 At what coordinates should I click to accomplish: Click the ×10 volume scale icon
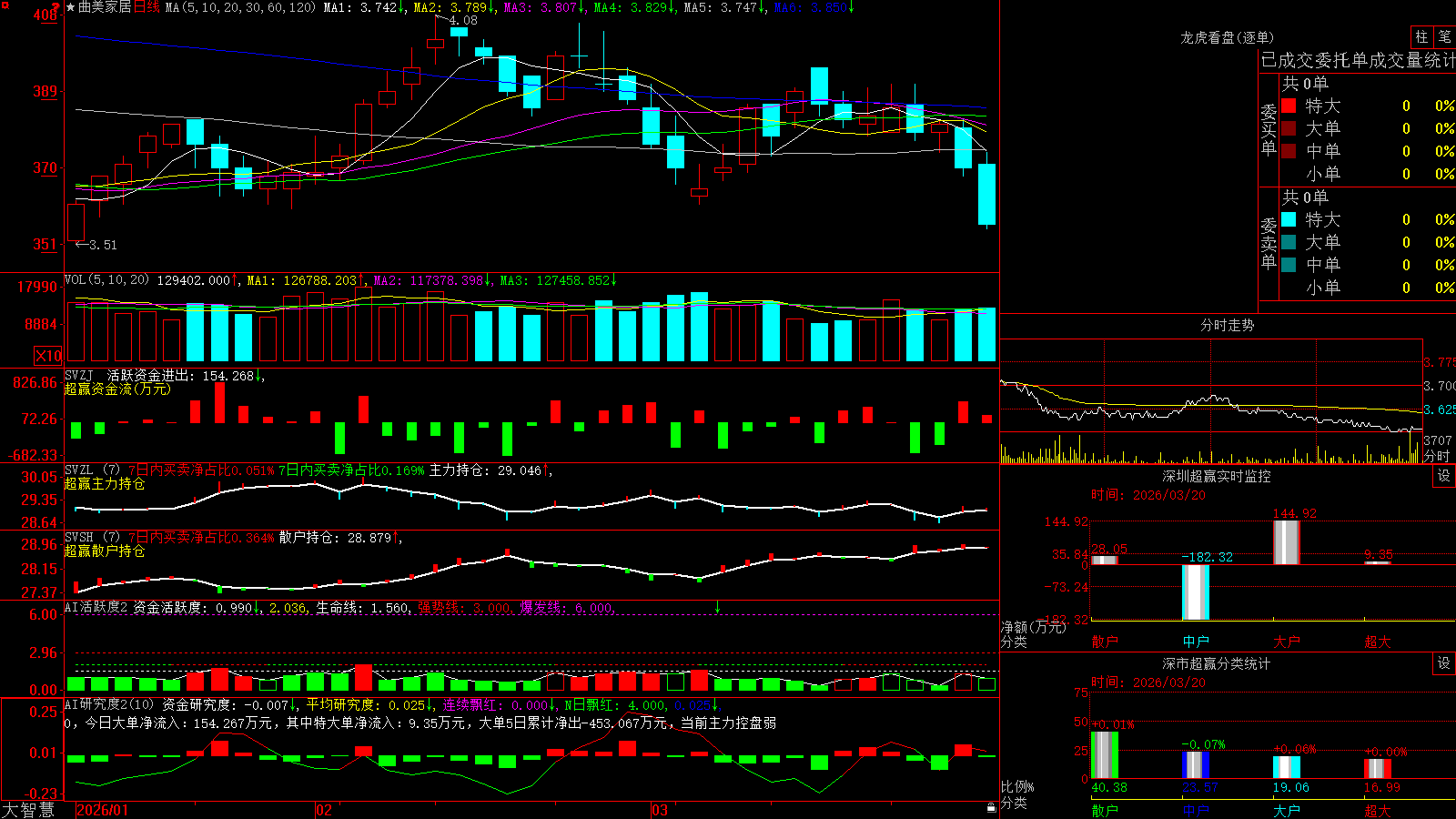(48, 356)
